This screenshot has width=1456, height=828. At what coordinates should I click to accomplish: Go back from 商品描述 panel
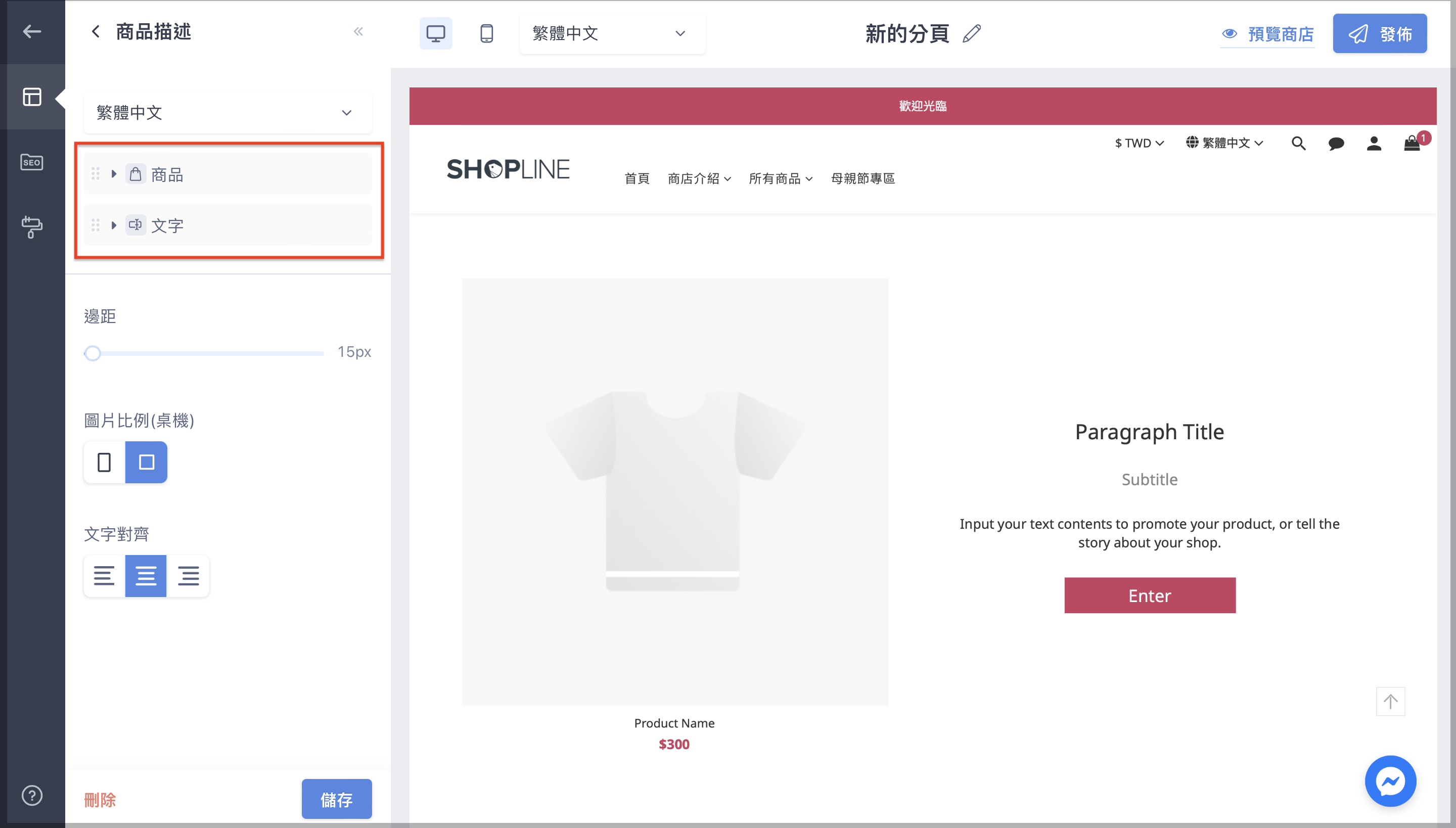pos(95,32)
